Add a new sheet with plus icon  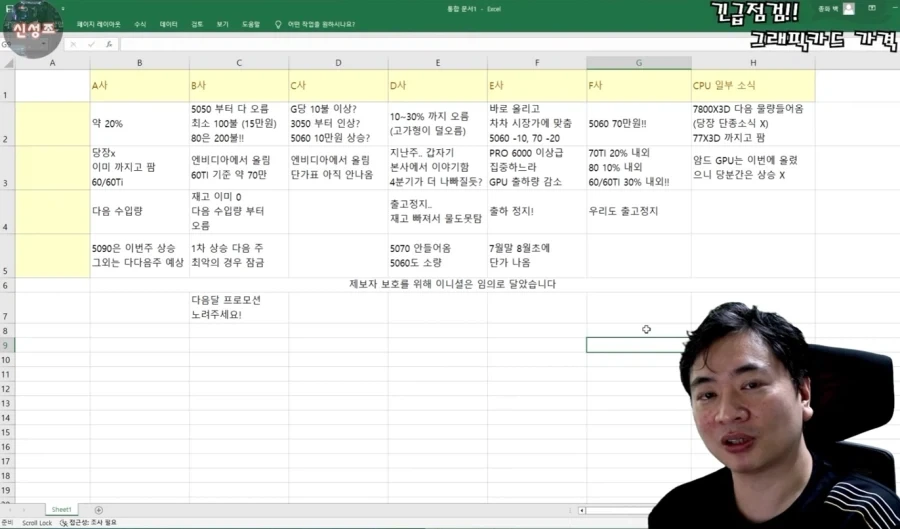[99, 510]
